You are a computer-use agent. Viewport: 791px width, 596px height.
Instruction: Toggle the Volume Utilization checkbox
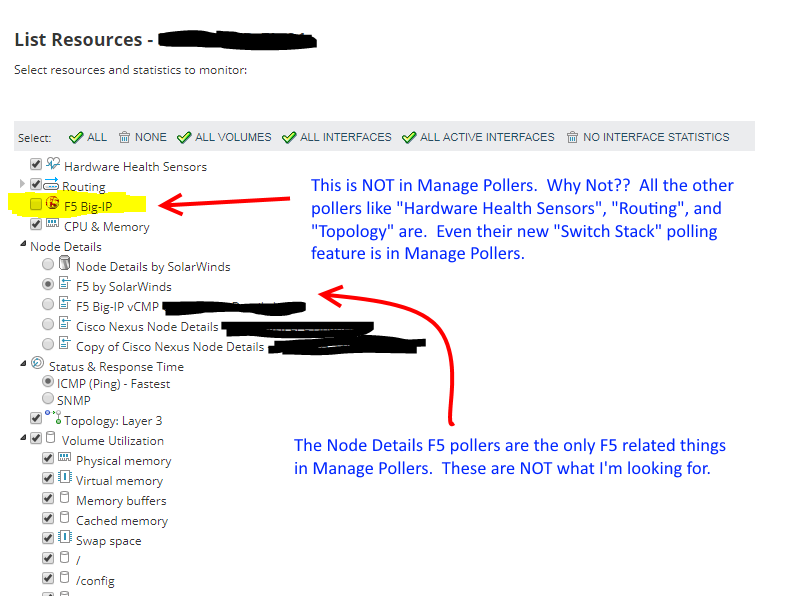tap(36, 438)
